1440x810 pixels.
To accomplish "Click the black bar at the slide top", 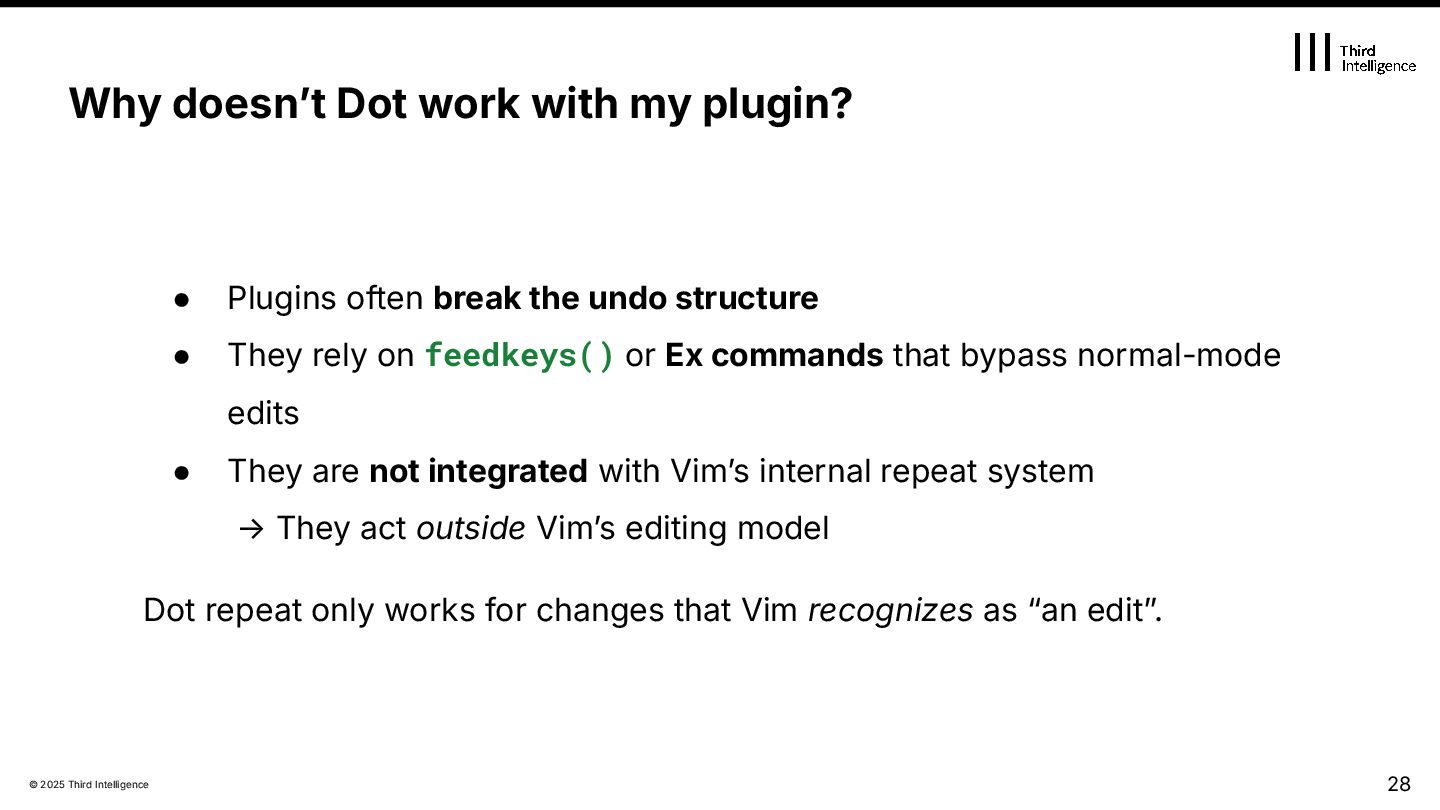I will 720,3.
